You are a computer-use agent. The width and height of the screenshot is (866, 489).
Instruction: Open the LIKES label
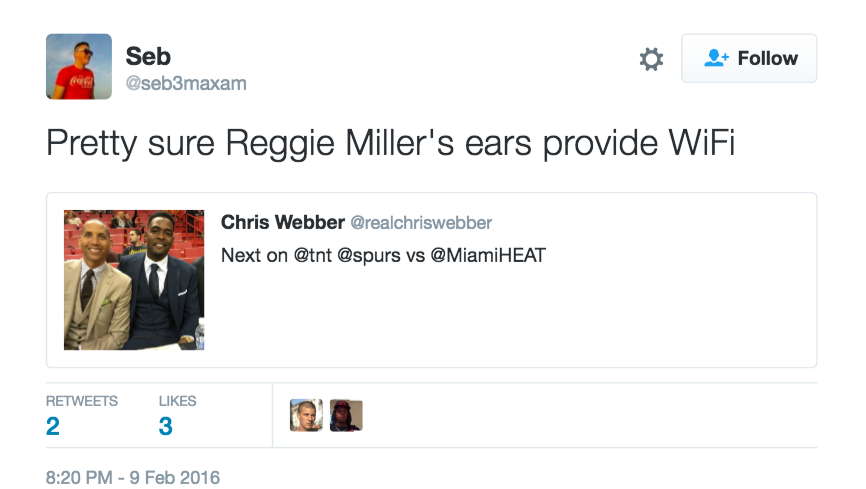pos(177,401)
